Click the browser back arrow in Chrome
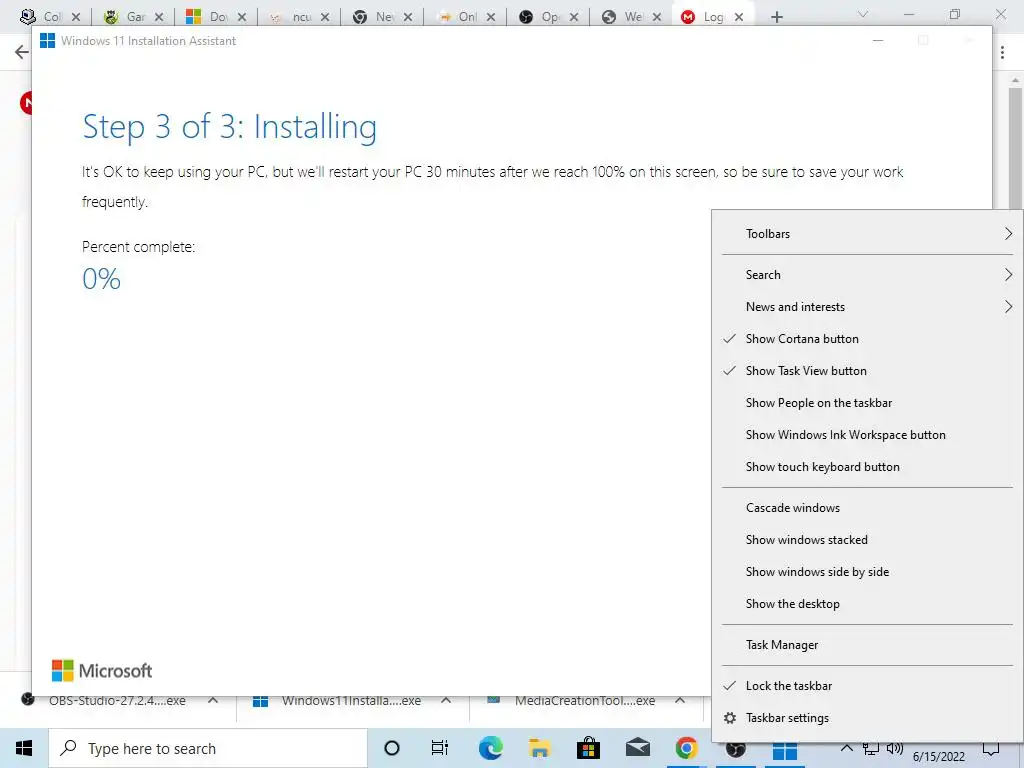 click(22, 52)
